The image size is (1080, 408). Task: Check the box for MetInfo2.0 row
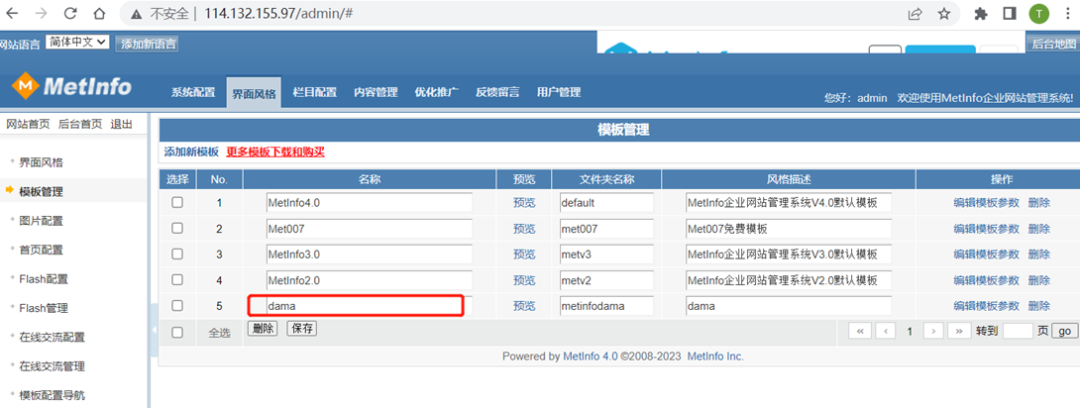point(177,280)
